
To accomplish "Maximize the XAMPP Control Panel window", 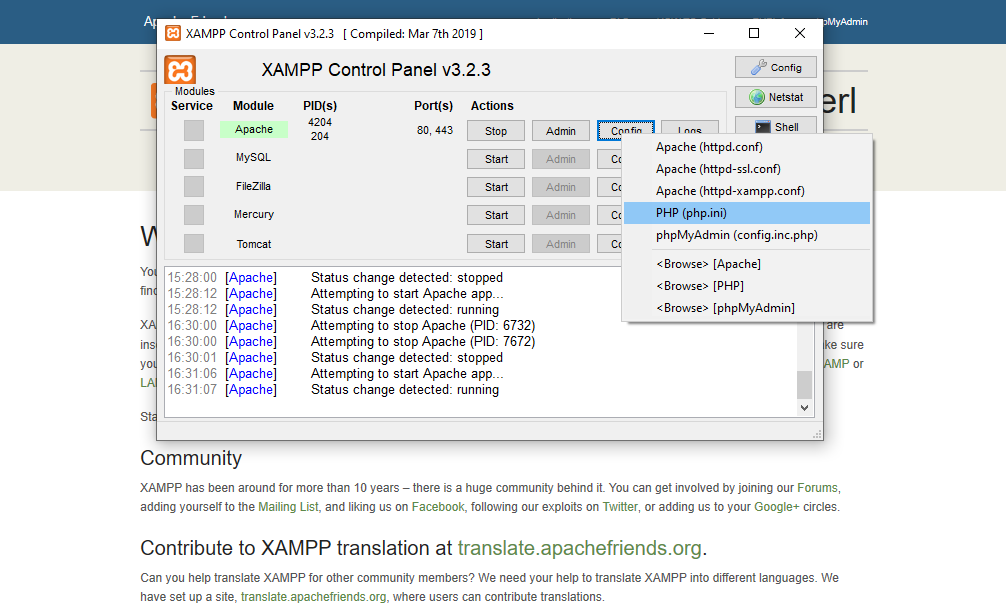I will pos(754,33).
